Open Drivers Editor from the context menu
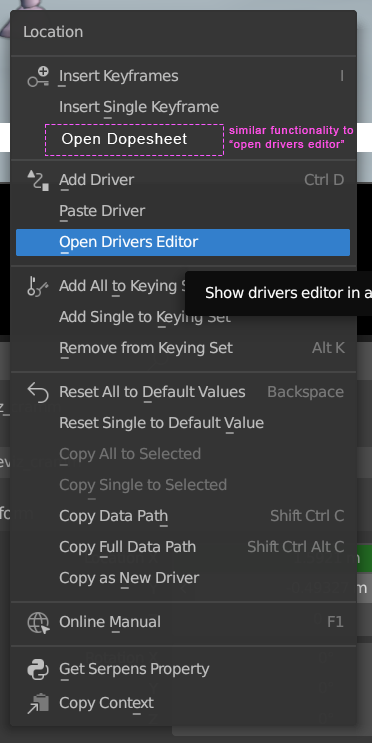Image resolution: width=372 pixels, height=743 pixels. coord(183,242)
